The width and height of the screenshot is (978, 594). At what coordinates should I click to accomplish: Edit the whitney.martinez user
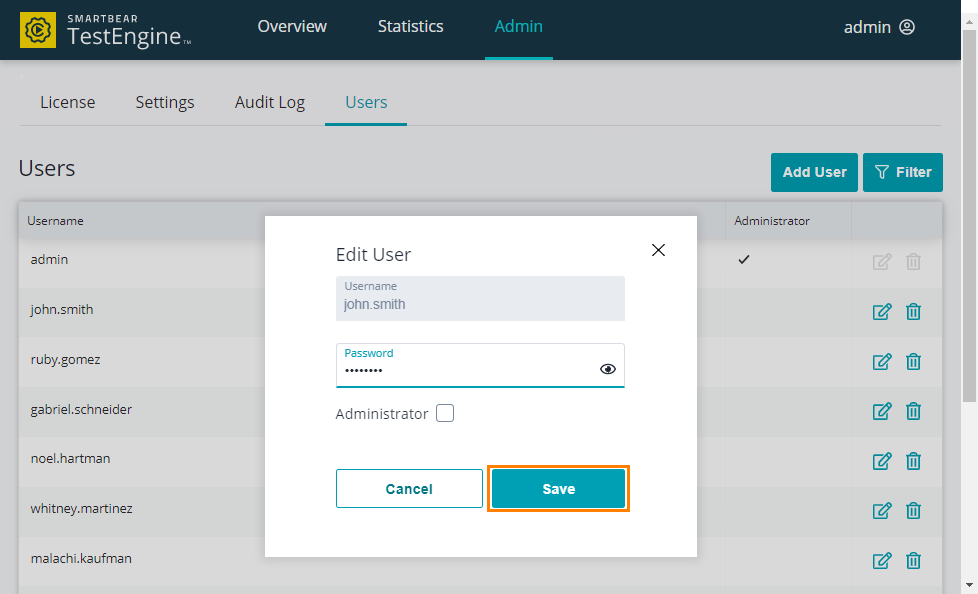coord(881,510)
